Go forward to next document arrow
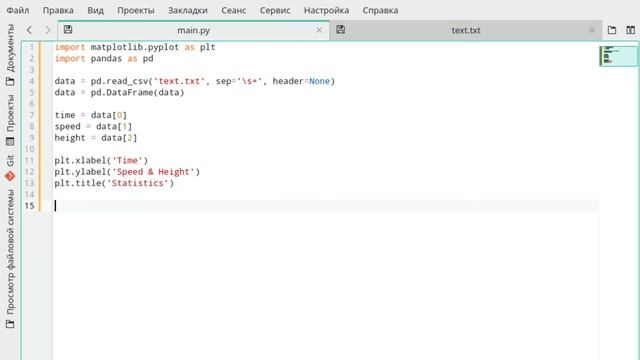 click(x=48, y=30)
